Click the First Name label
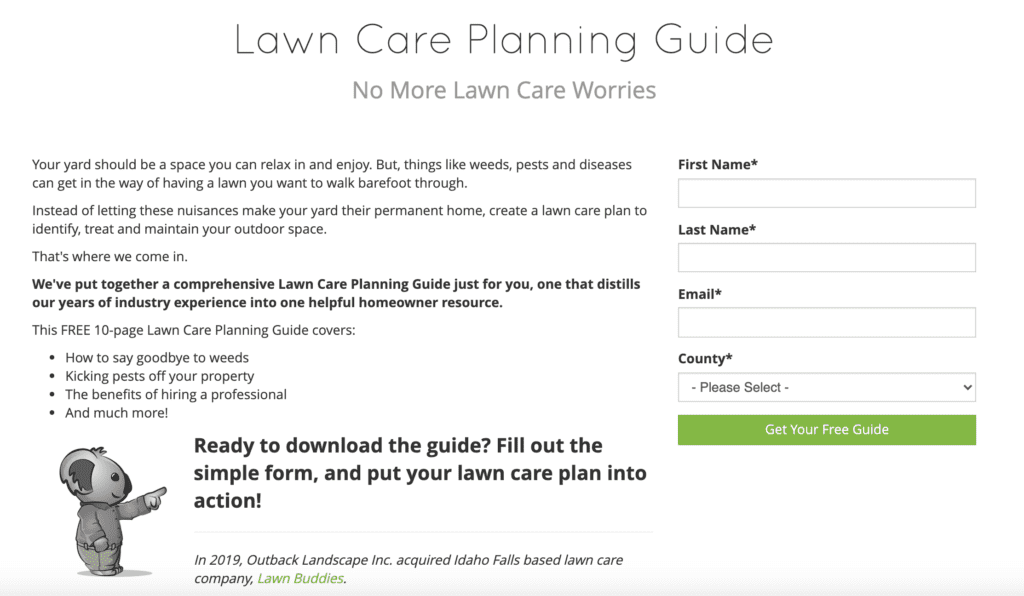1024x596 pixels. pyautogui.click(x=717, y=165)
